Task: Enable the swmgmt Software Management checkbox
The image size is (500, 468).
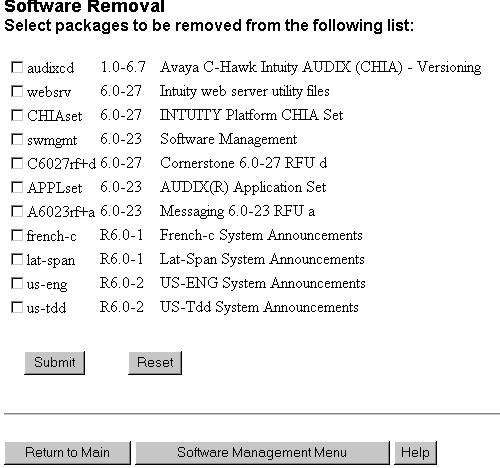Action: [17, 139]
